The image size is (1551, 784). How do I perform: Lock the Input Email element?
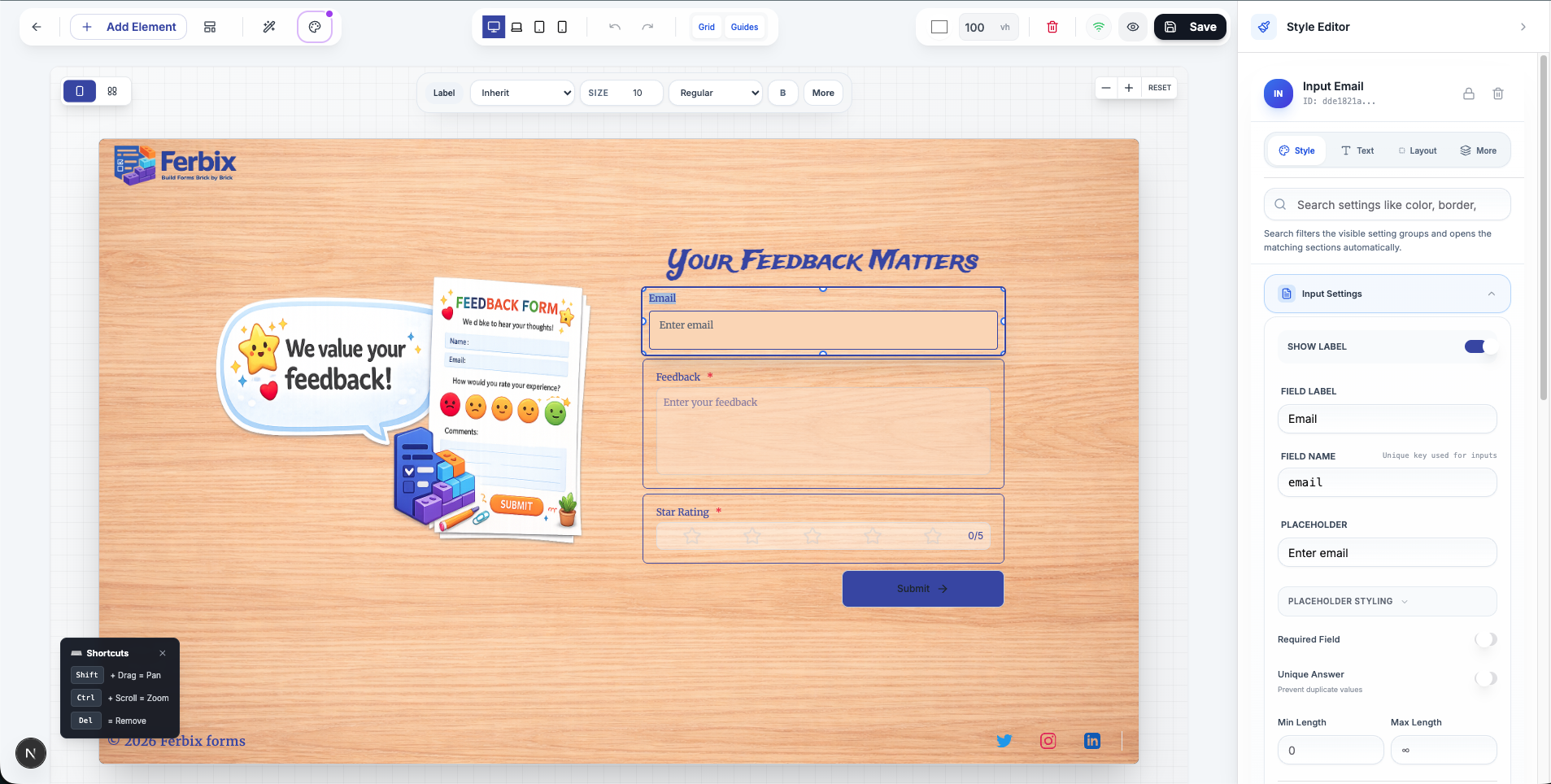(x=1469, y=94)
